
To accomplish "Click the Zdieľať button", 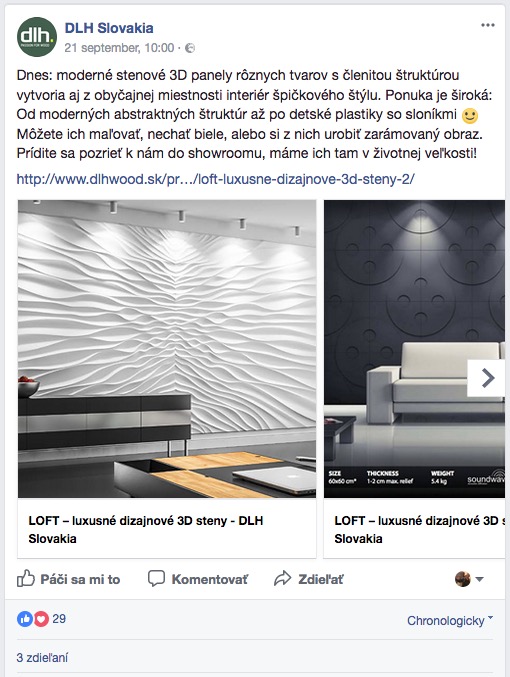I will (x=308, y=579).
